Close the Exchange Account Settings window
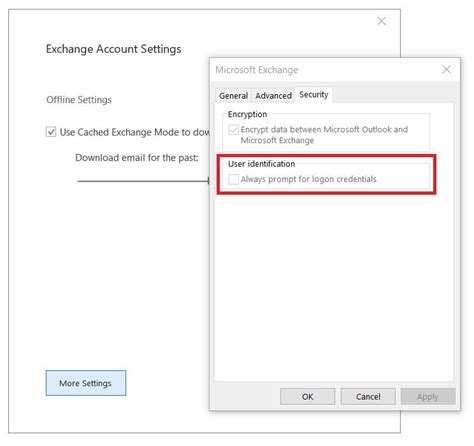The image size is (474, 446). [381, 21]
